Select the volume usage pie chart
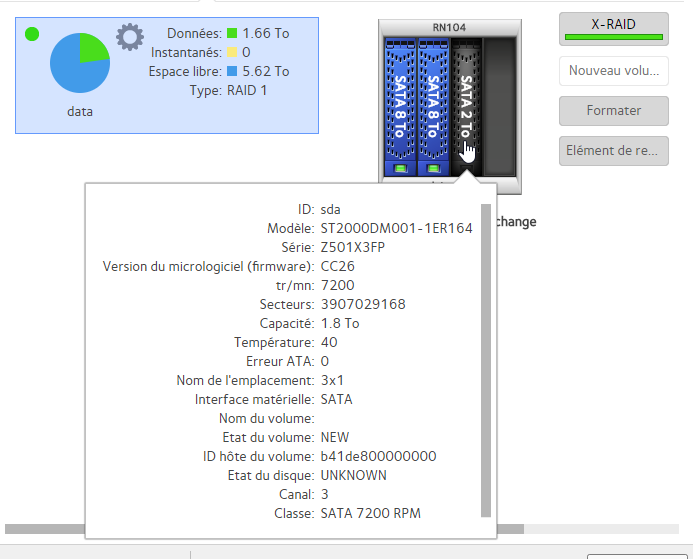Screen dimensions: 693x559 pos(80,63)
